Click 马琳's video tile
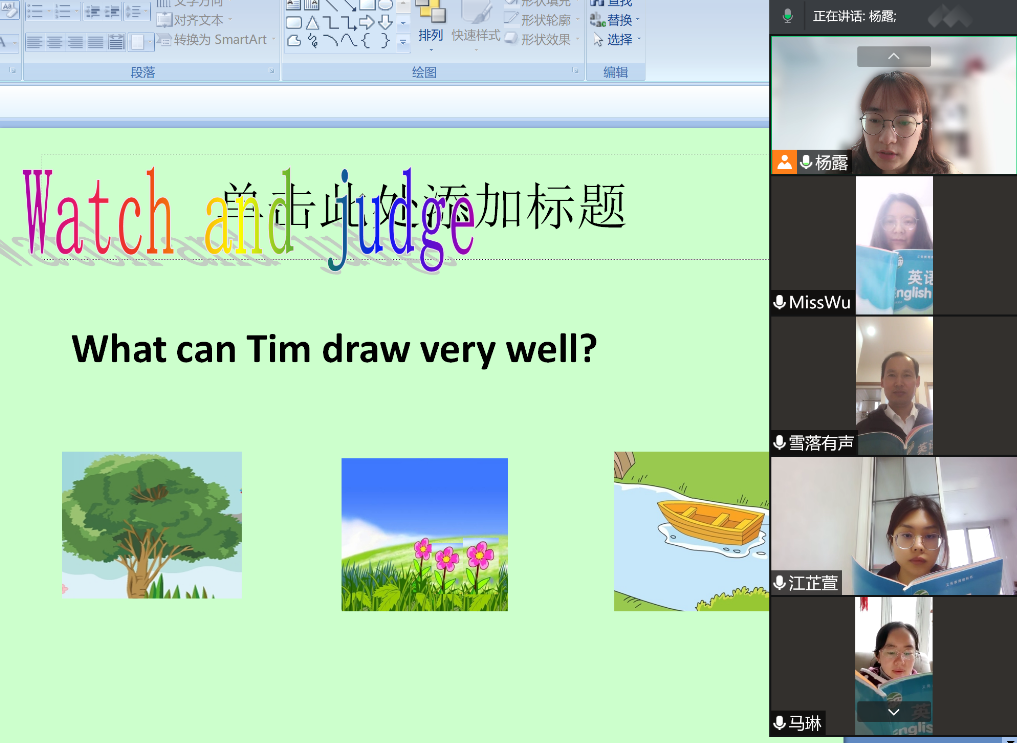The width and height of the screenshot is (1017, 743). tap(894, 666)
